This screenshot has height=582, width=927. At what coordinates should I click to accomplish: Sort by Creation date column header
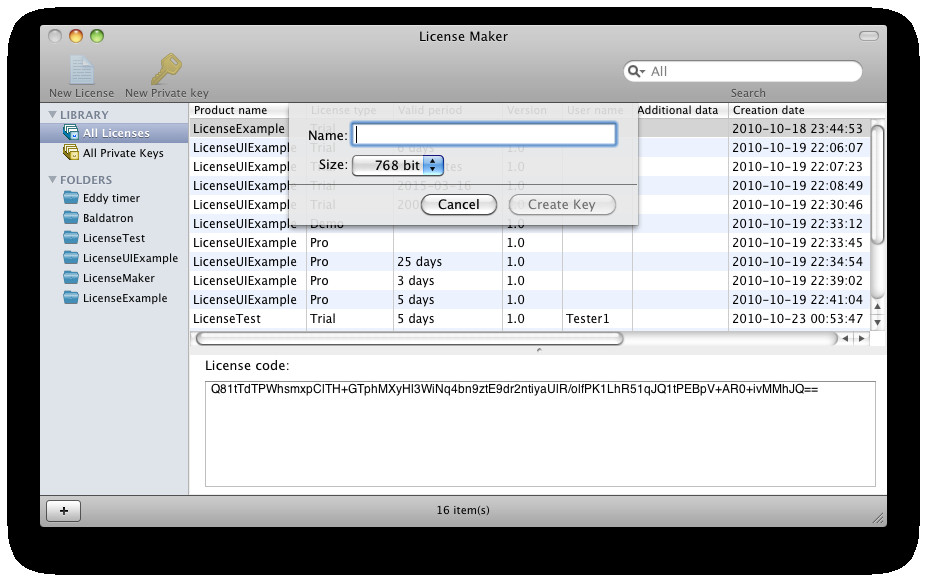[x=799, y=110]
